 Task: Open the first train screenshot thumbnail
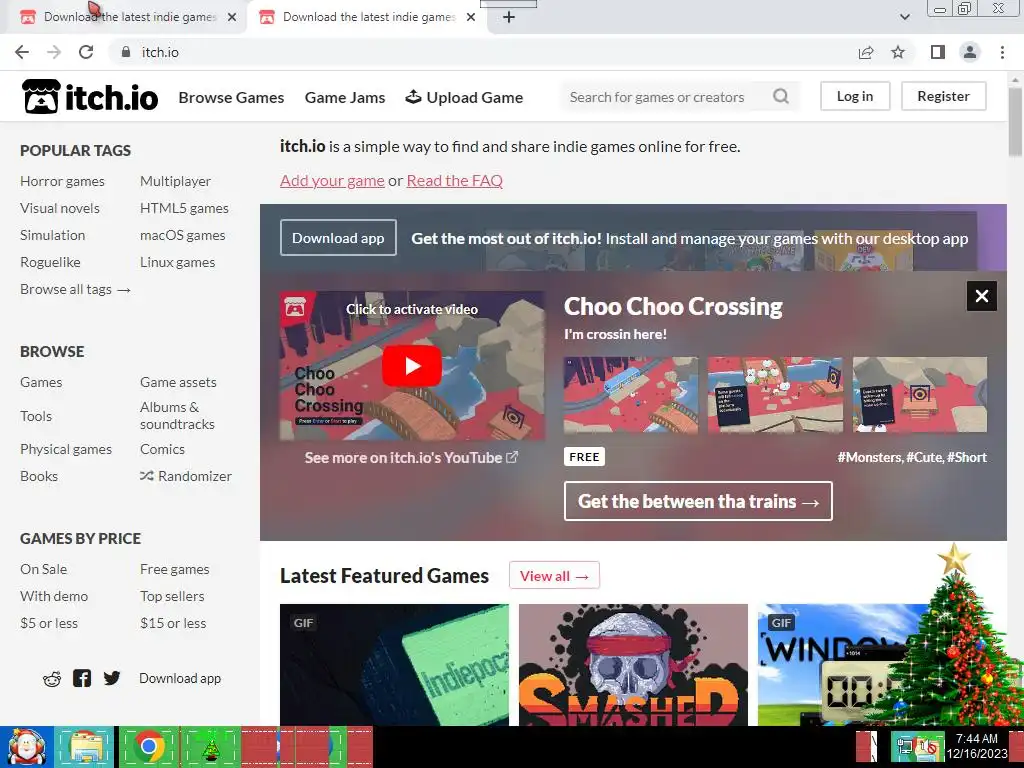631,394
